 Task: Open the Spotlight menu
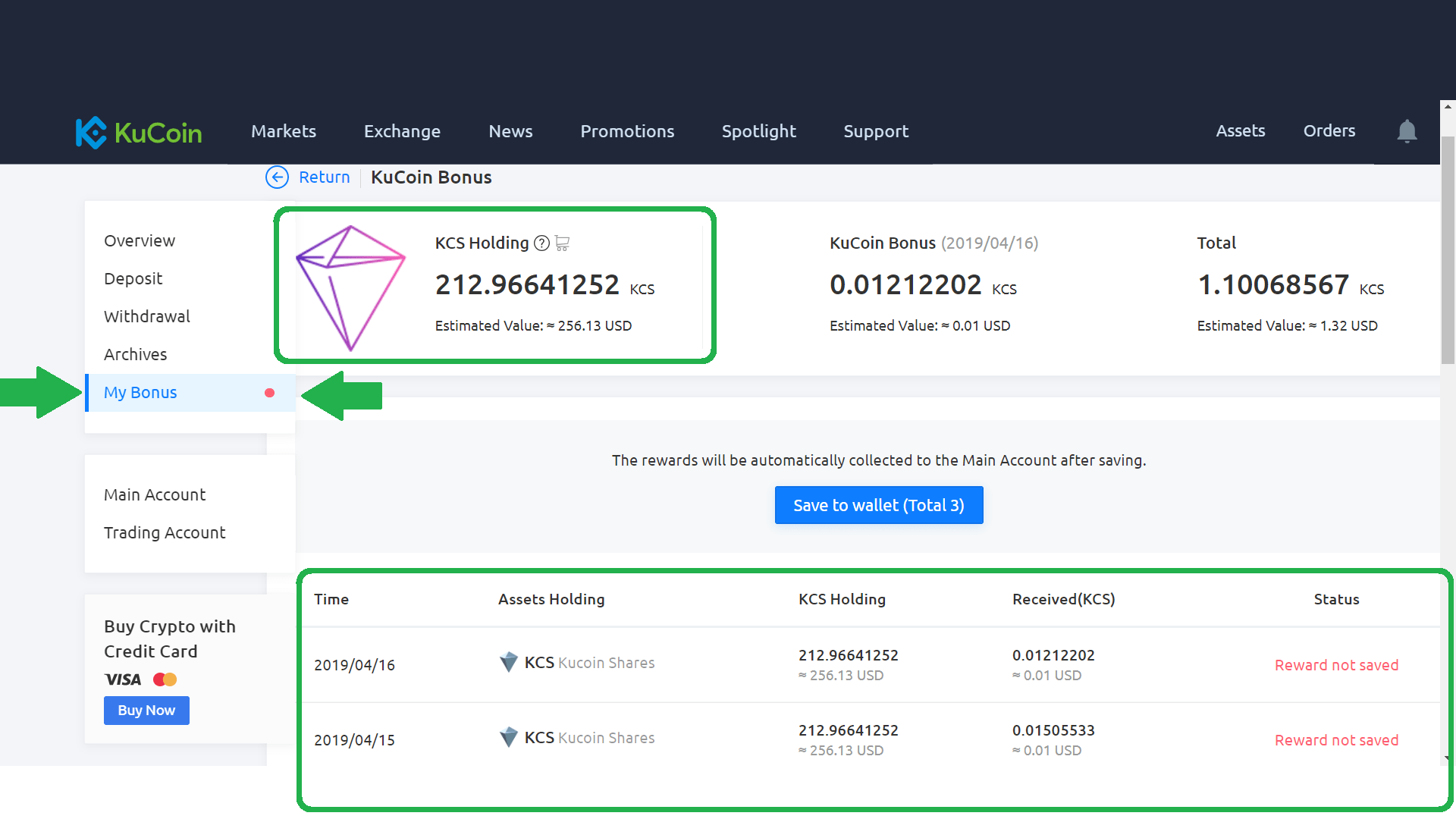click(759, 131)
